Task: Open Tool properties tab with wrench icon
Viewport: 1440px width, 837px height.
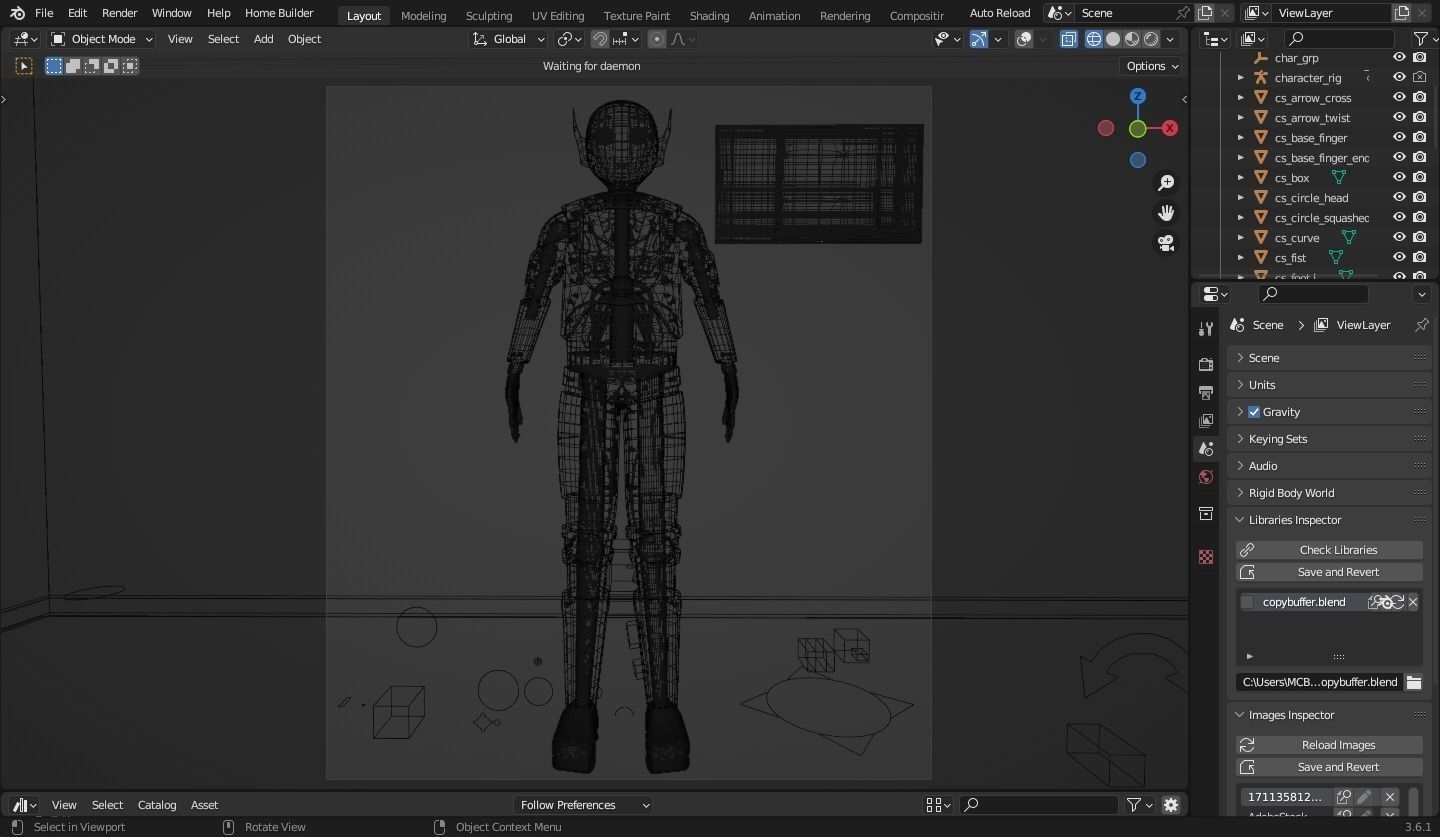Action: click(x=1206, y=330)
